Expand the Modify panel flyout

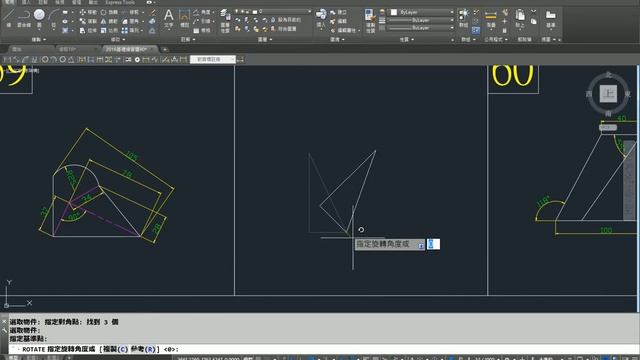pyautogui.click(x=118, y=40)
